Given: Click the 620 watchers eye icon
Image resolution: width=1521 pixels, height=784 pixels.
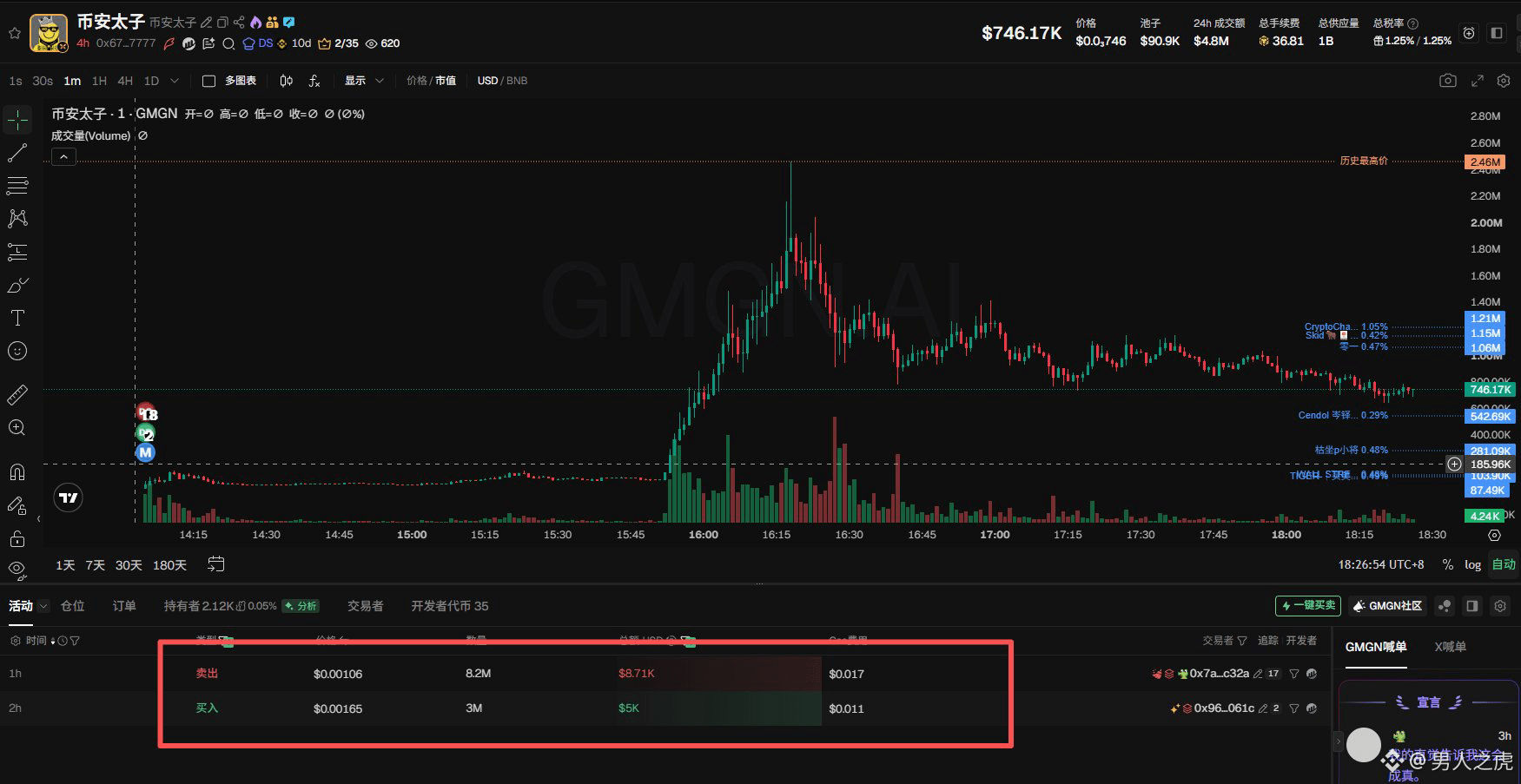Looking at the screenshot, I should click(371, 43).
